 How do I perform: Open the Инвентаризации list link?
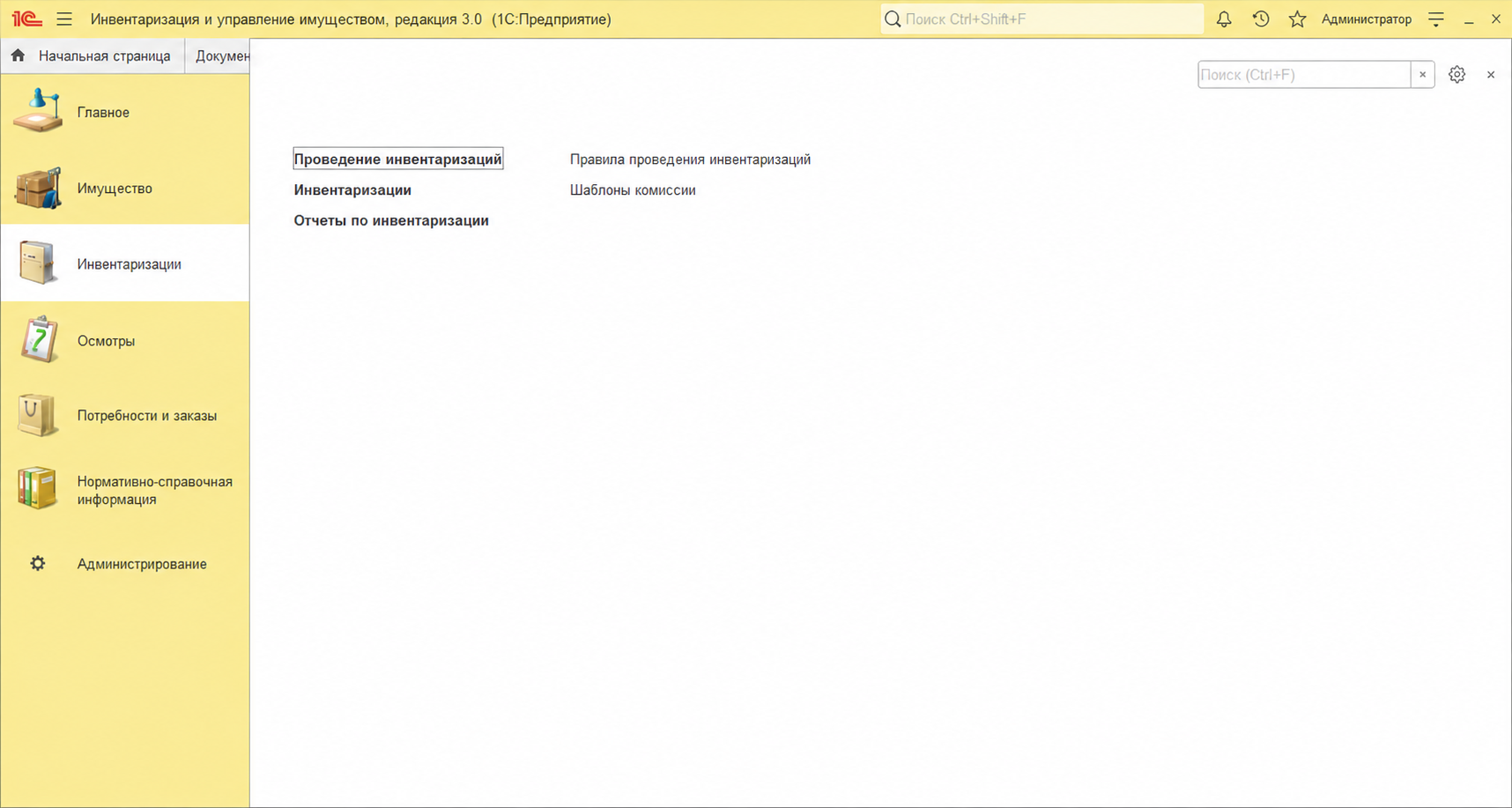[352, 189]
